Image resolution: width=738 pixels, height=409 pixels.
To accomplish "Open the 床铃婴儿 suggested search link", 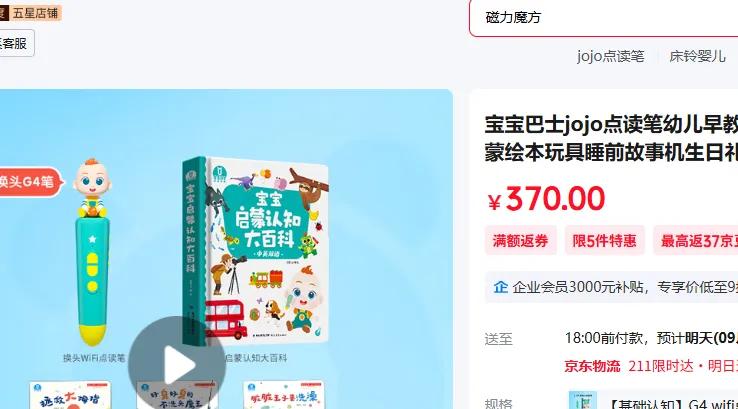I will click(697, 56).
